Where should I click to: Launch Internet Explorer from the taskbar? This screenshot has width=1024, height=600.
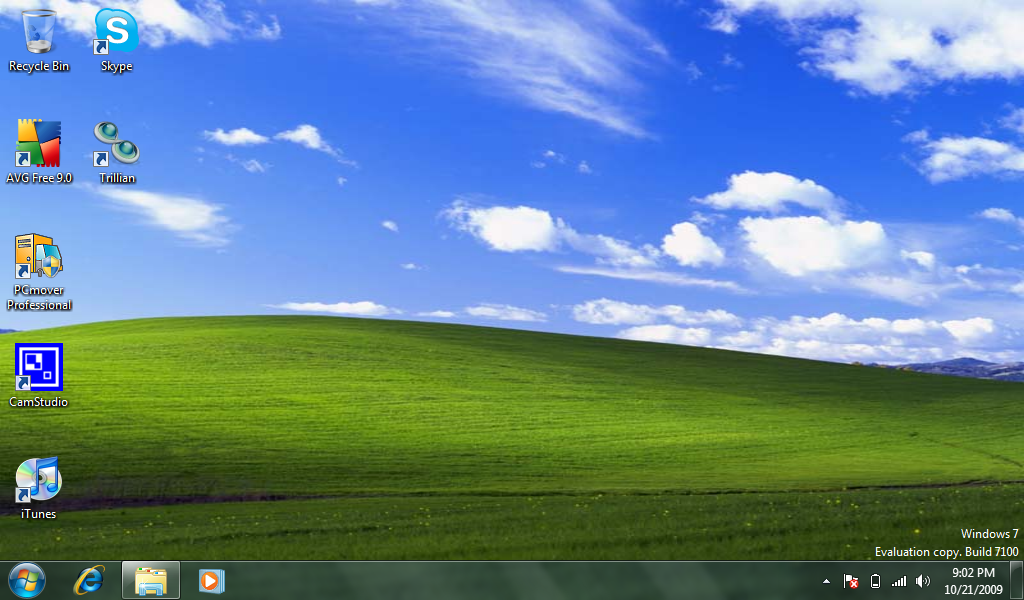(88, 580)
